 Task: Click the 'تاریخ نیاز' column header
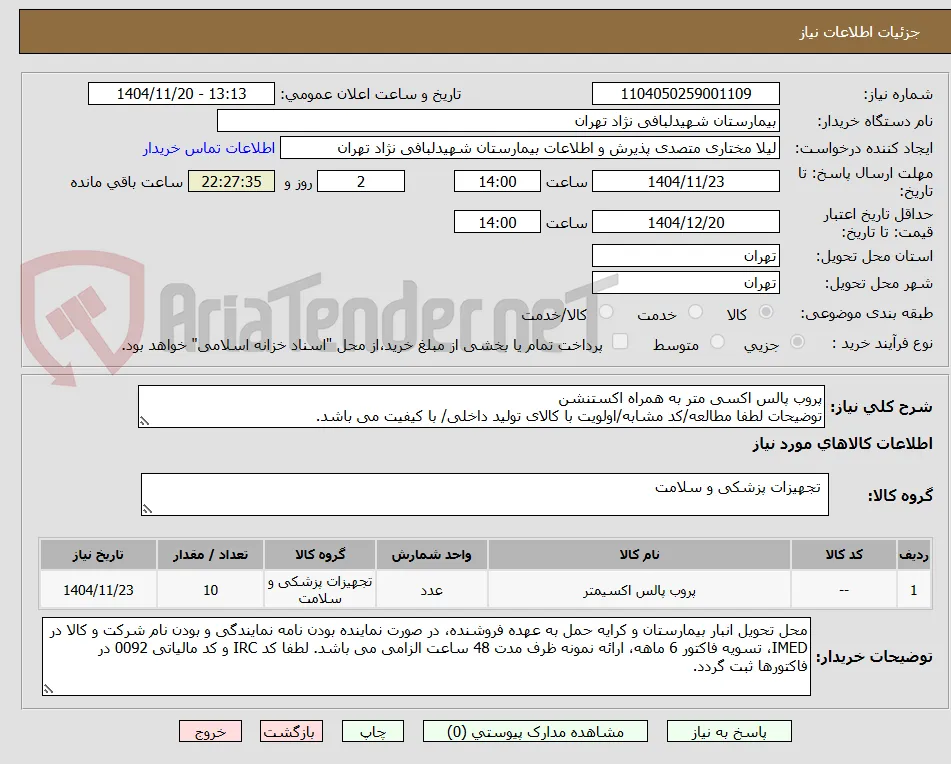[98, 555]
